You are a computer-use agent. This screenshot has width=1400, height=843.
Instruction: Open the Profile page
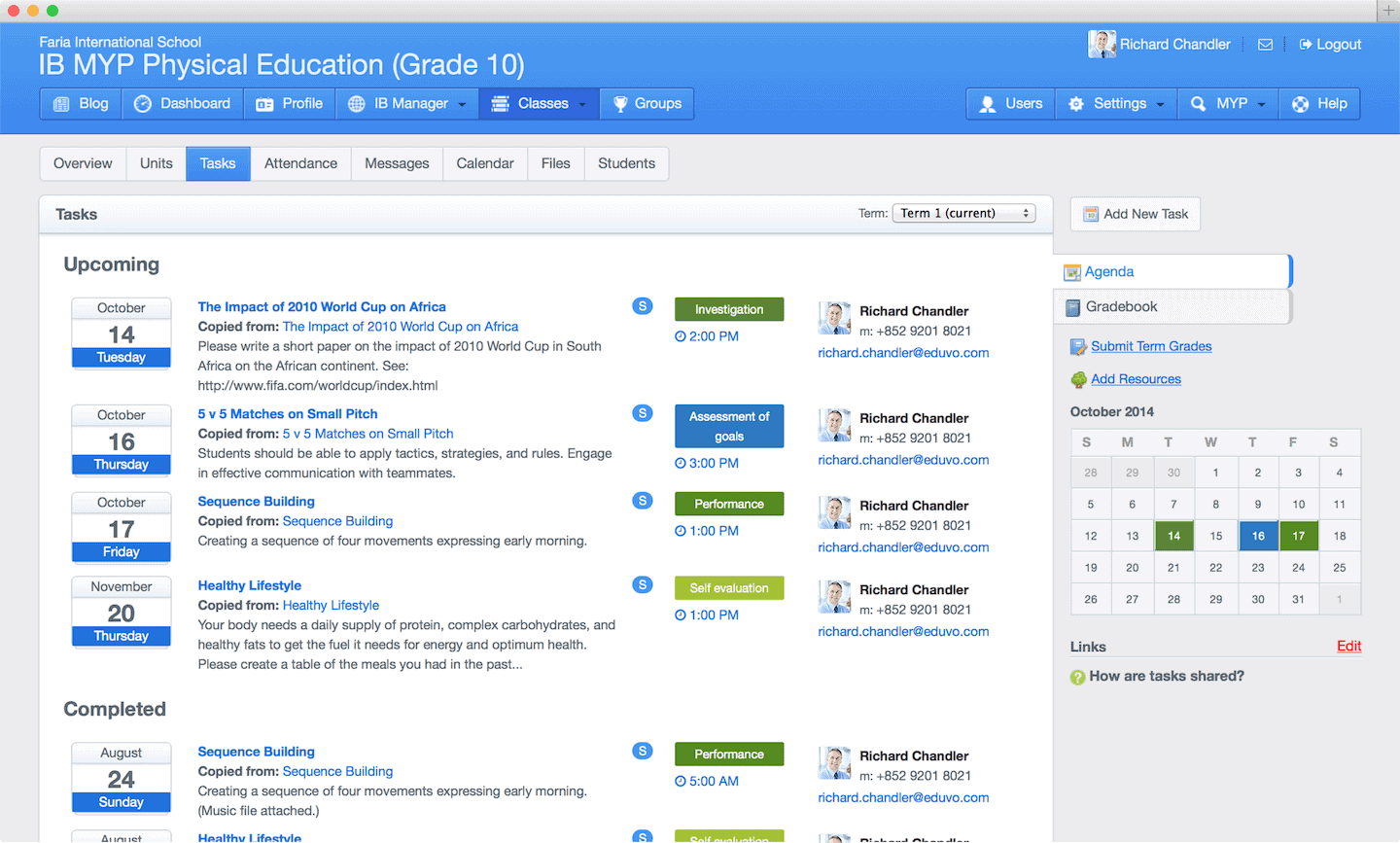(289, 104)
